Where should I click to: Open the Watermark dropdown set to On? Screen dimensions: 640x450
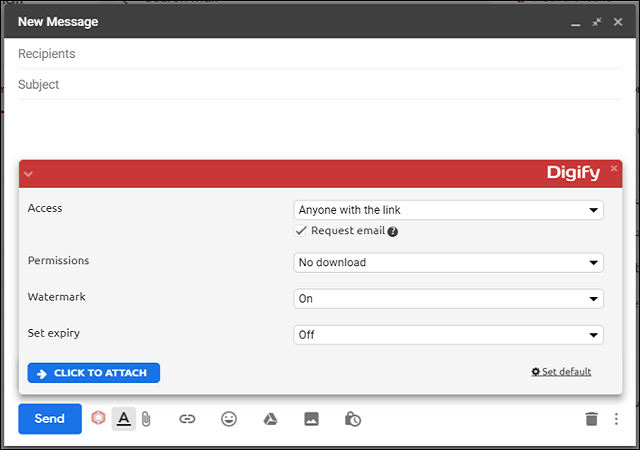click(448, 299)
